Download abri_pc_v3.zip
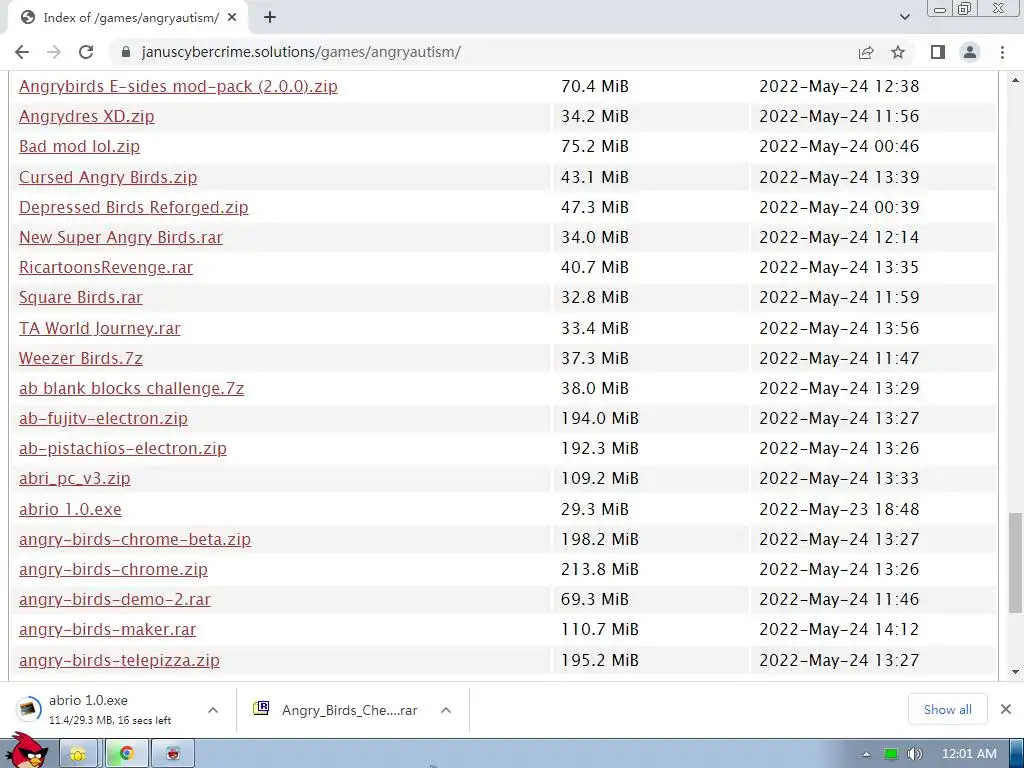 74,478
